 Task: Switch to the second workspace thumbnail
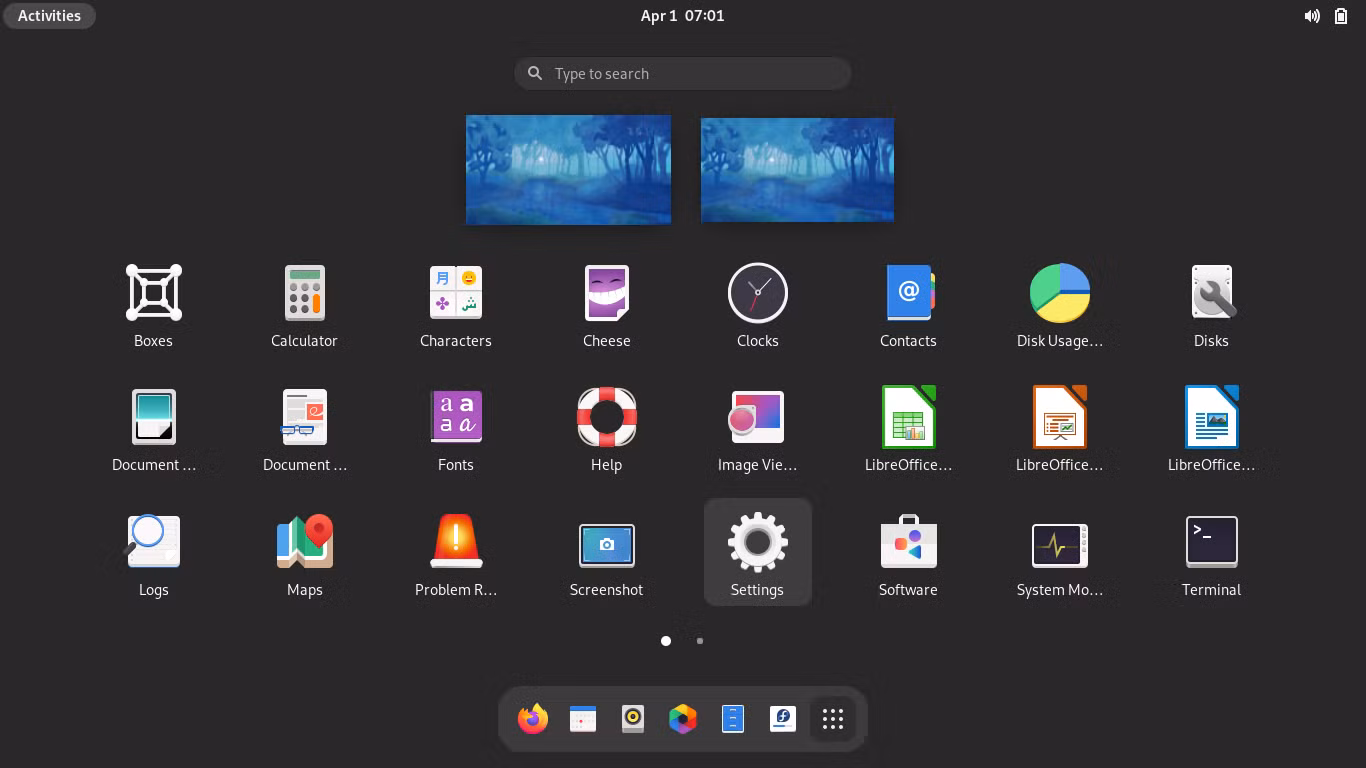tap(797, 169)
